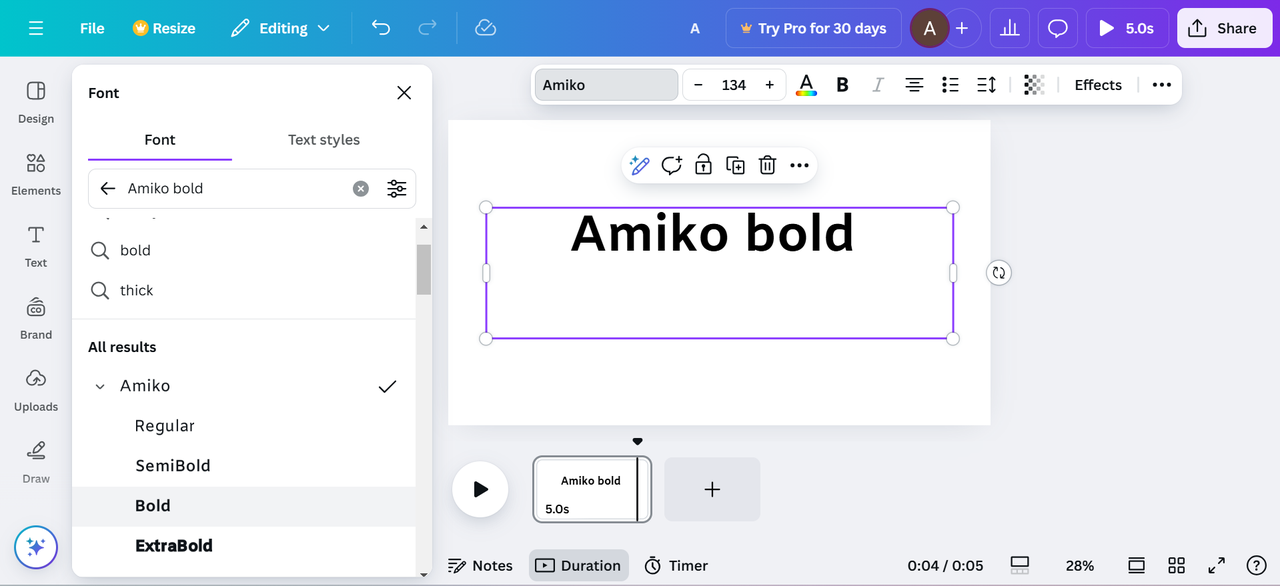Open the Draw sidebar tool

pyautogui.click(x=36, y=462)
